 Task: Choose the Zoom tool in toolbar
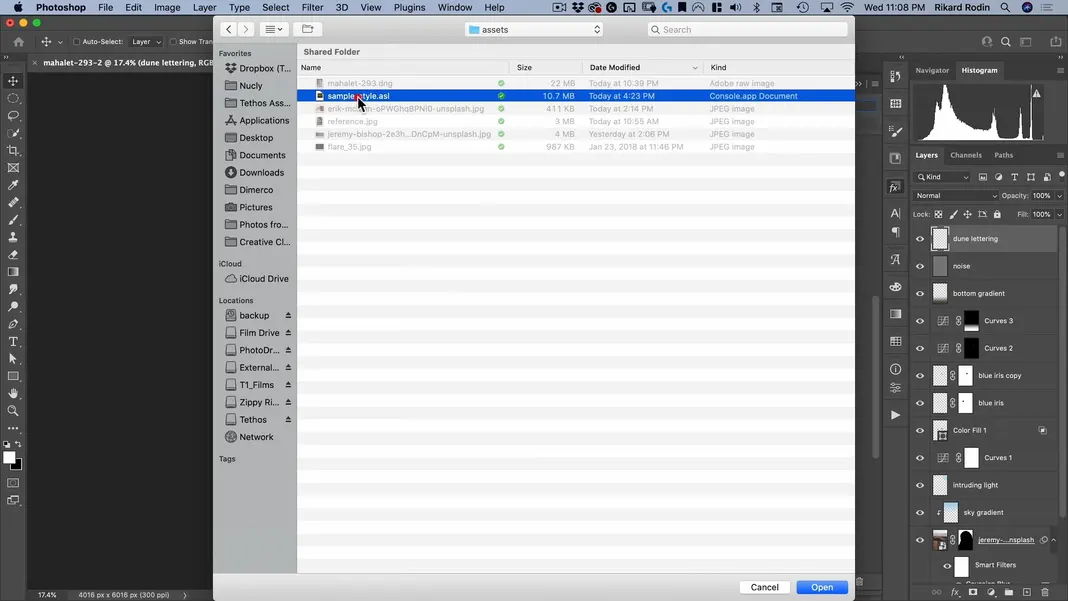13,411
